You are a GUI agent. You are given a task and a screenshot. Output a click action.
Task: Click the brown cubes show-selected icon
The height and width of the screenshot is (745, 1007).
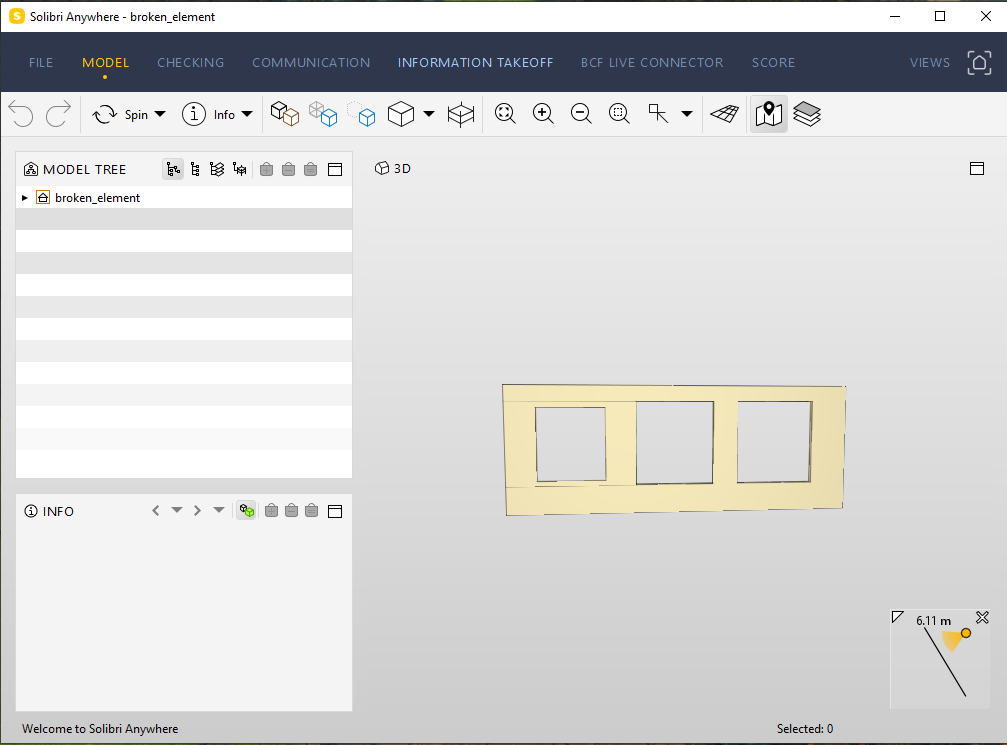click(x=285, y=114)
